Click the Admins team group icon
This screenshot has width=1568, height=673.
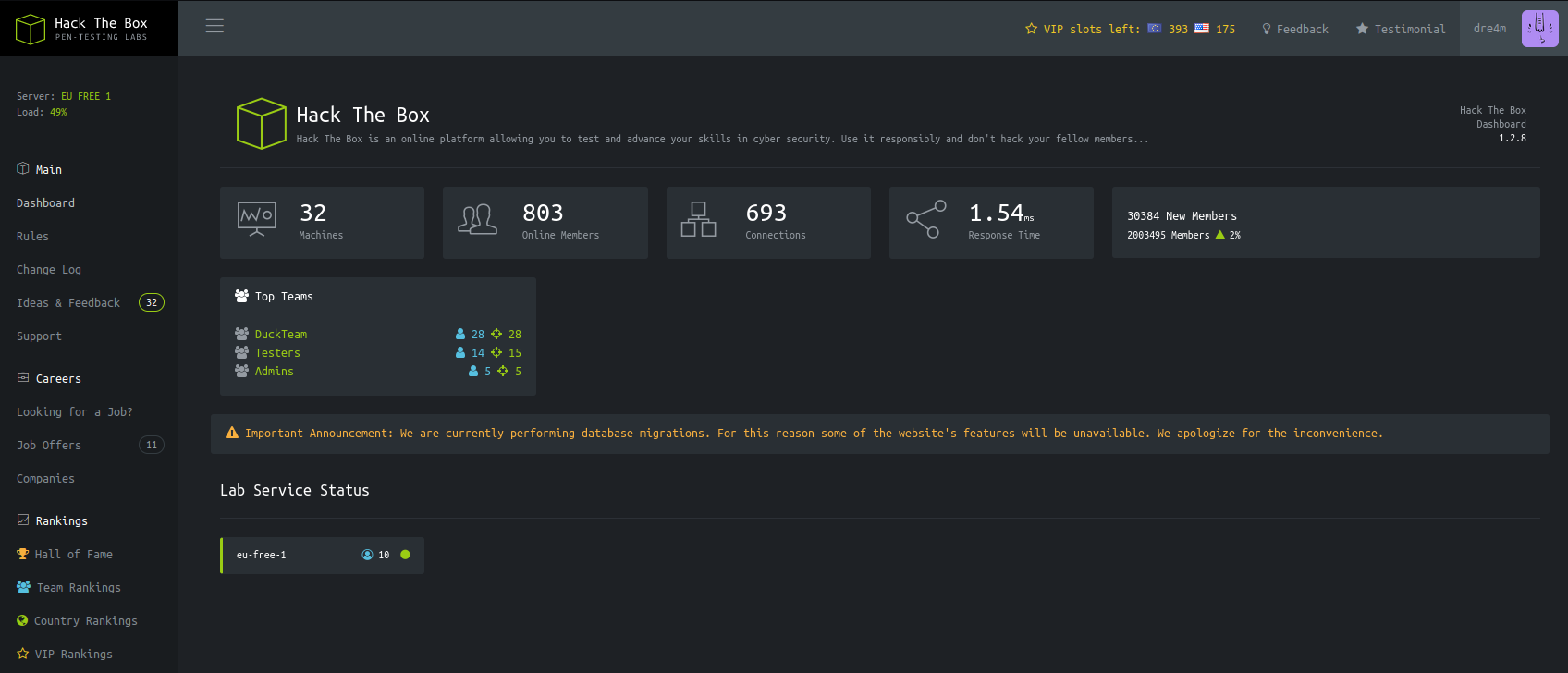(x=242, y=371)
